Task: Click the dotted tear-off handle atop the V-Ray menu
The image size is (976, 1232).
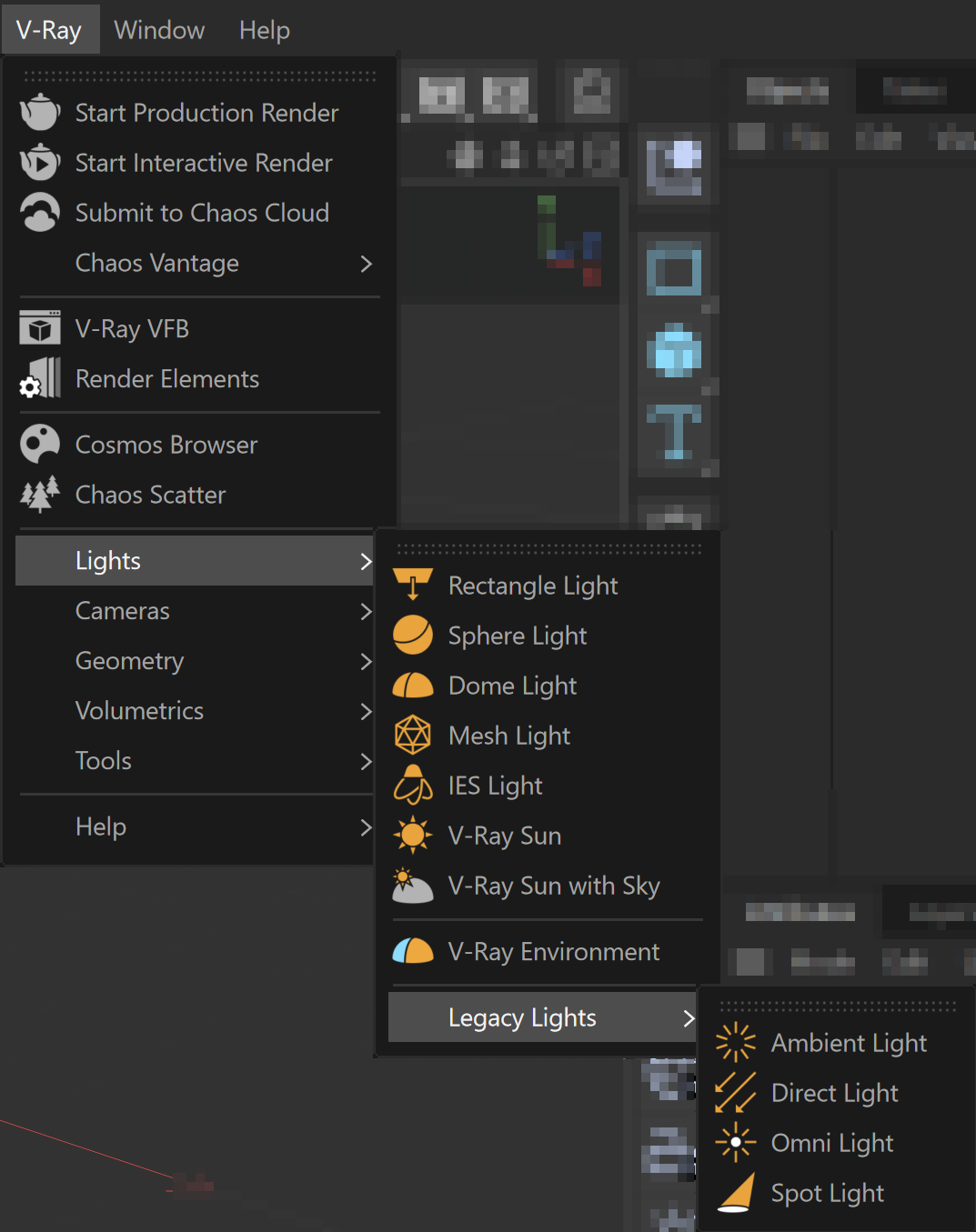Action: pos(199,76)
